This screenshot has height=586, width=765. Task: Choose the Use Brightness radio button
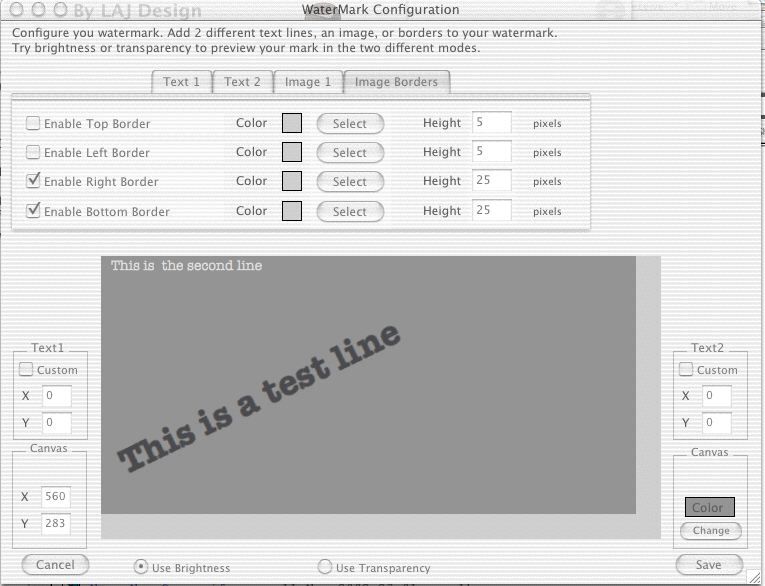click(x=141, y=567)
